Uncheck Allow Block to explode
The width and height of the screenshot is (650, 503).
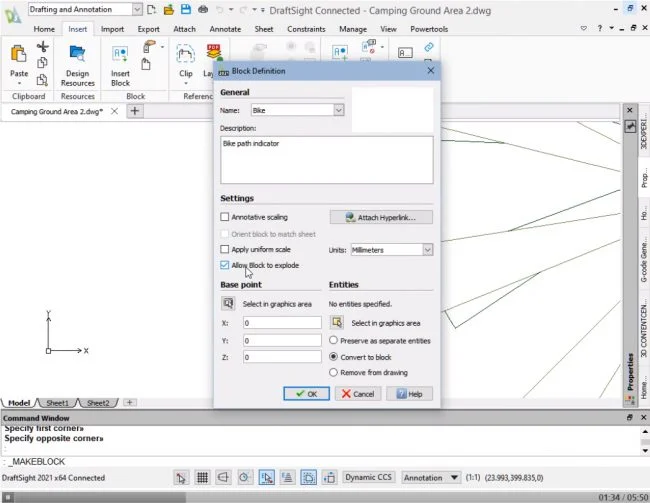225,265
